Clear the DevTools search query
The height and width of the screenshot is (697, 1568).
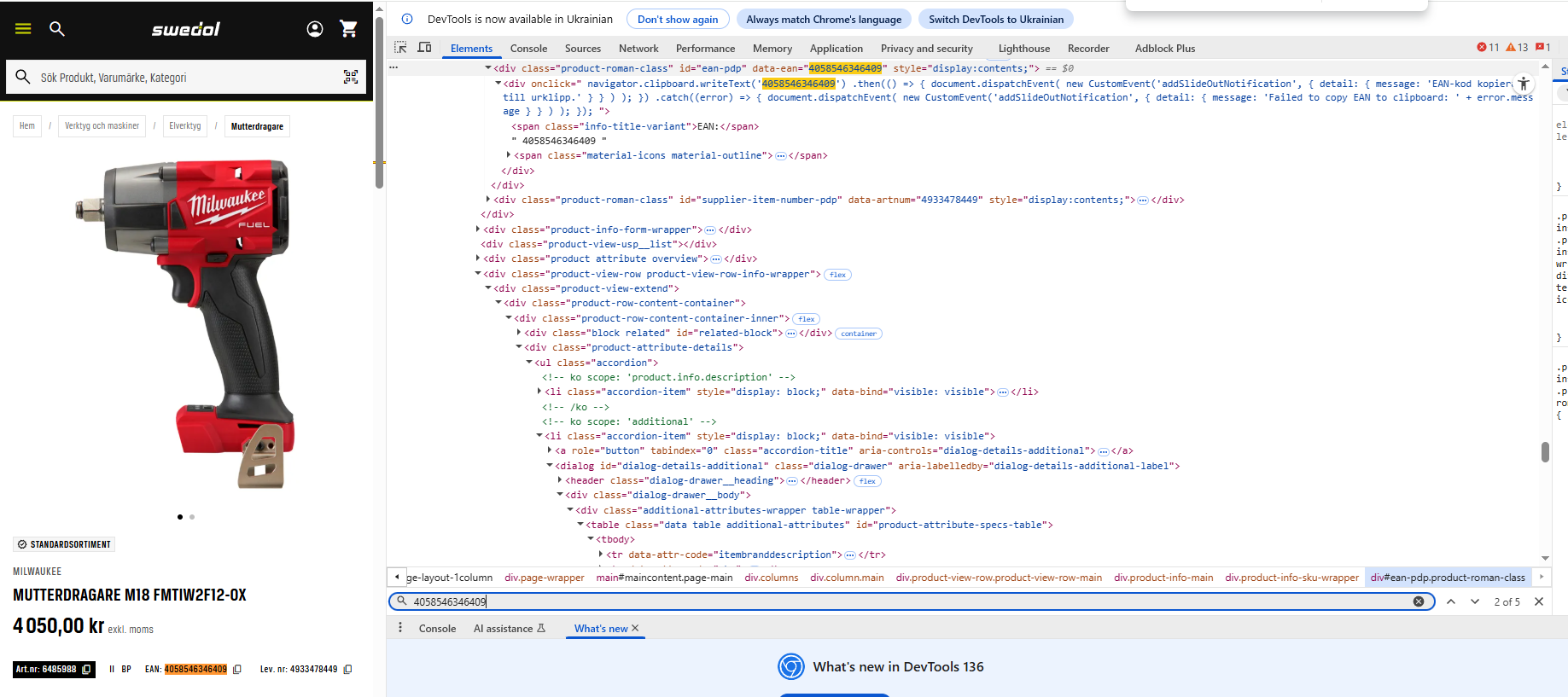1419,601
